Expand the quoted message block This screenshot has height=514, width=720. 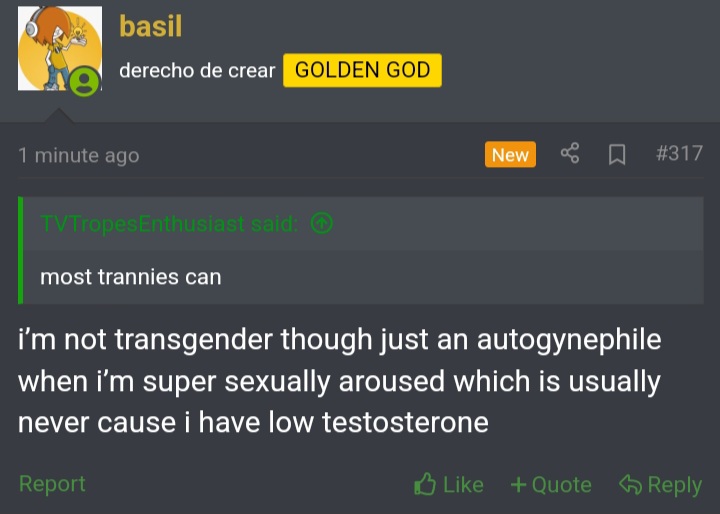[360, 276]
